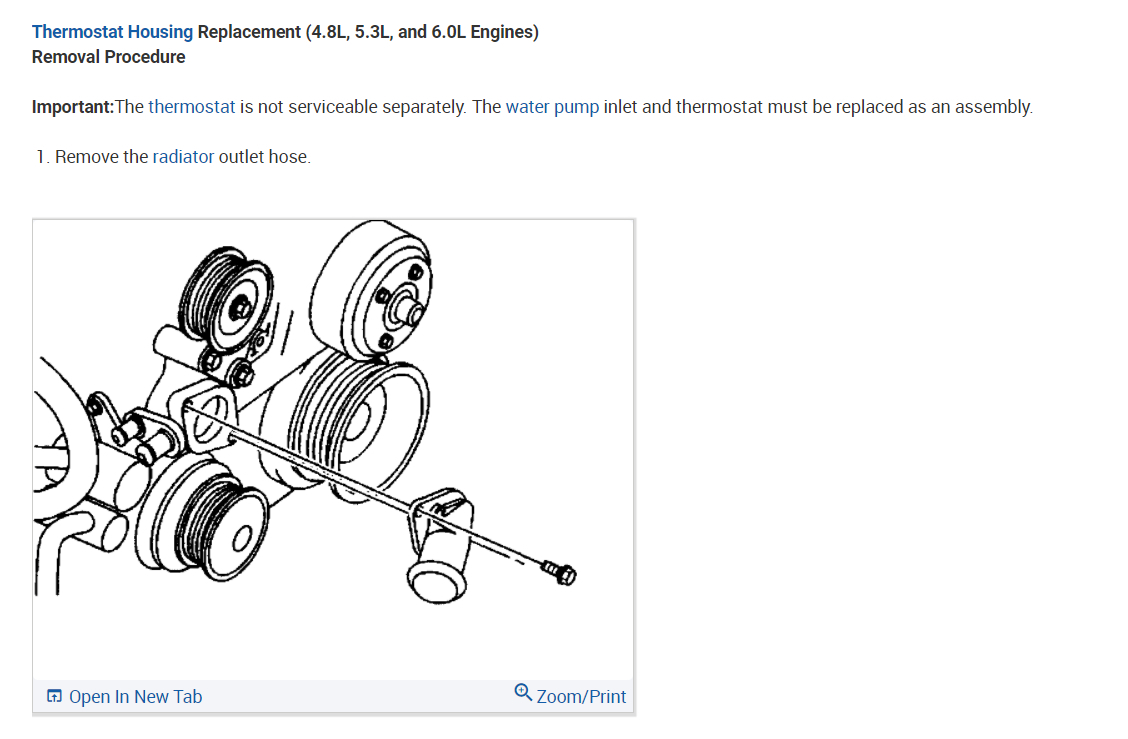Click the Open In New Tab icon
Image resolution: width=1128 pixels, height=739 pixels.
click(x=54, y=696)
